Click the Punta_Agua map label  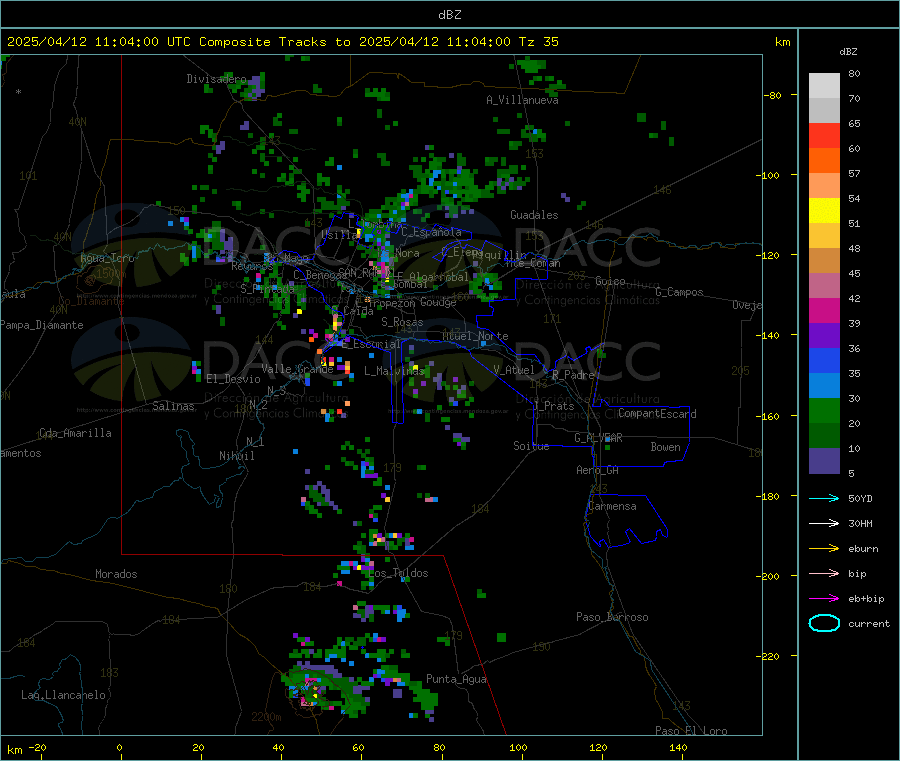point(456,680)
